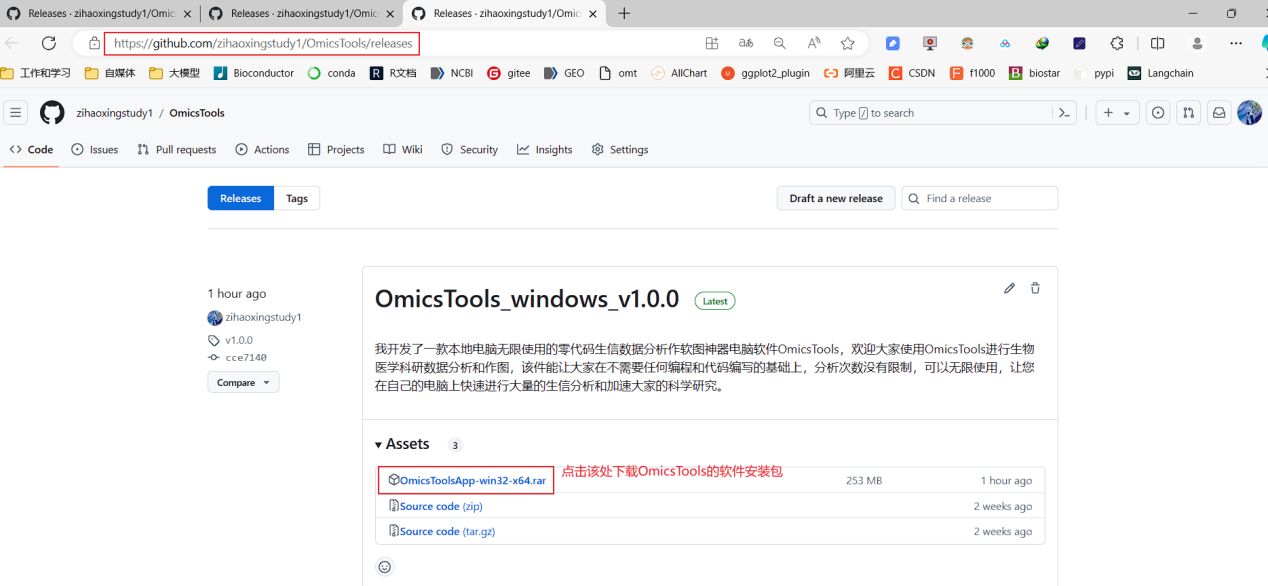Click the Find a release search field
The image size is (1268, 586).
tap(980, 198)
